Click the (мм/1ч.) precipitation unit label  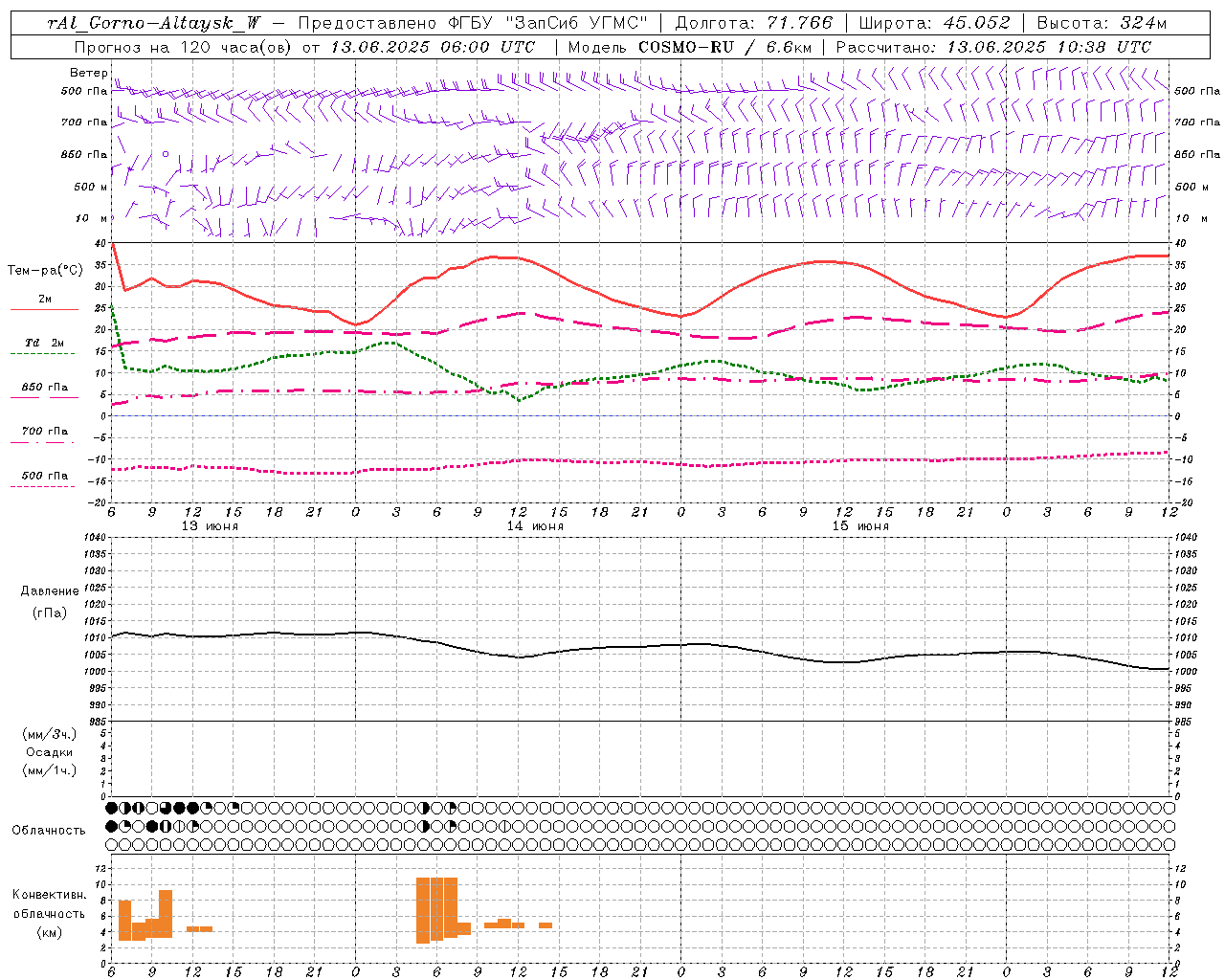click(50, 770)
